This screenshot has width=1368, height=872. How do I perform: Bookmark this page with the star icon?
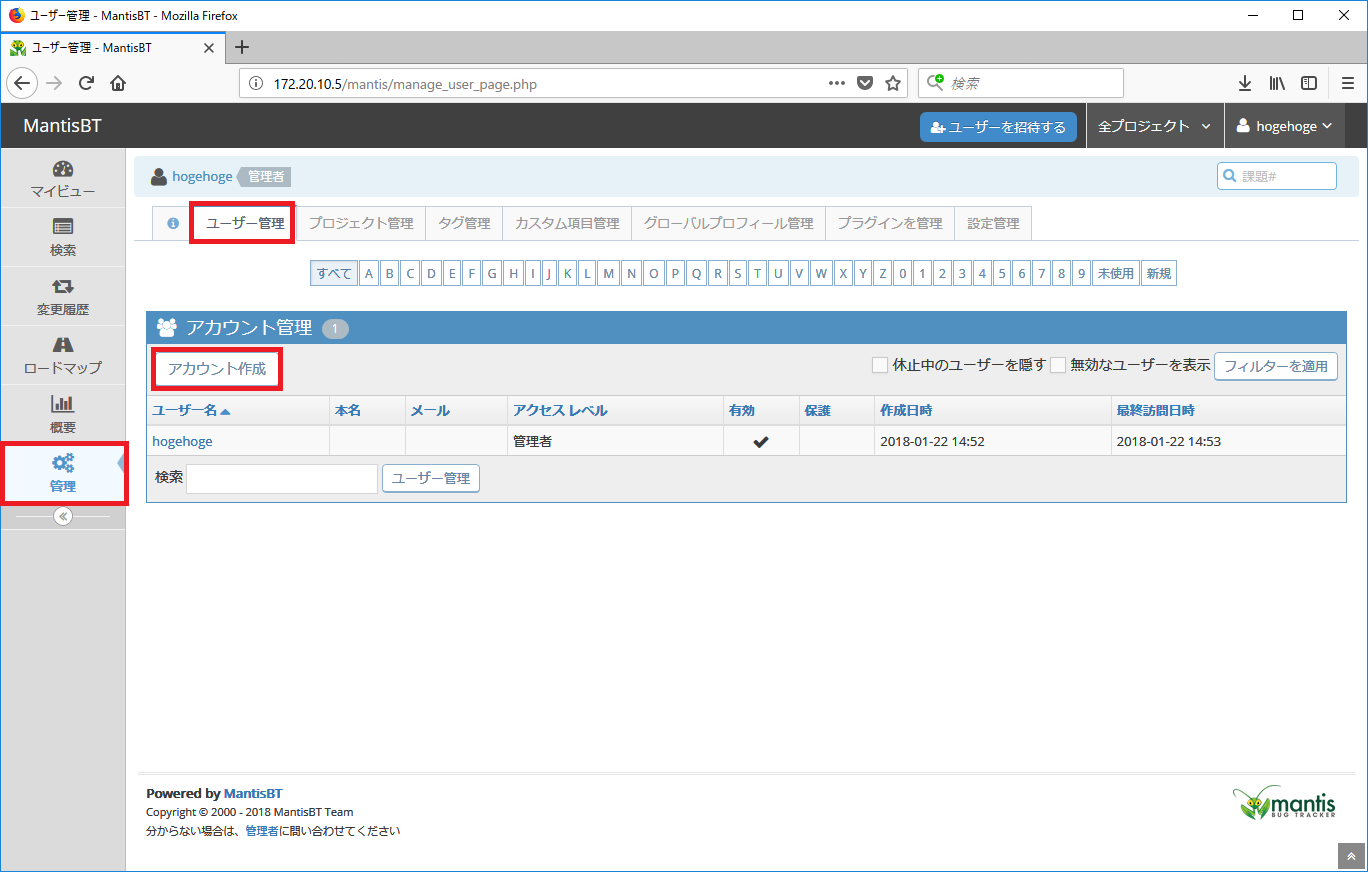[x=893, y=83]
